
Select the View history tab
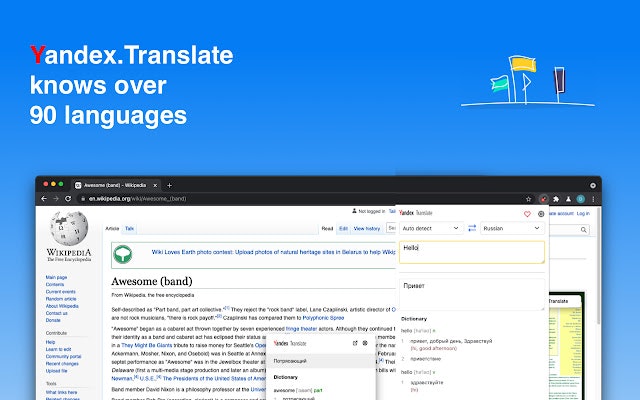coord(367,229)
